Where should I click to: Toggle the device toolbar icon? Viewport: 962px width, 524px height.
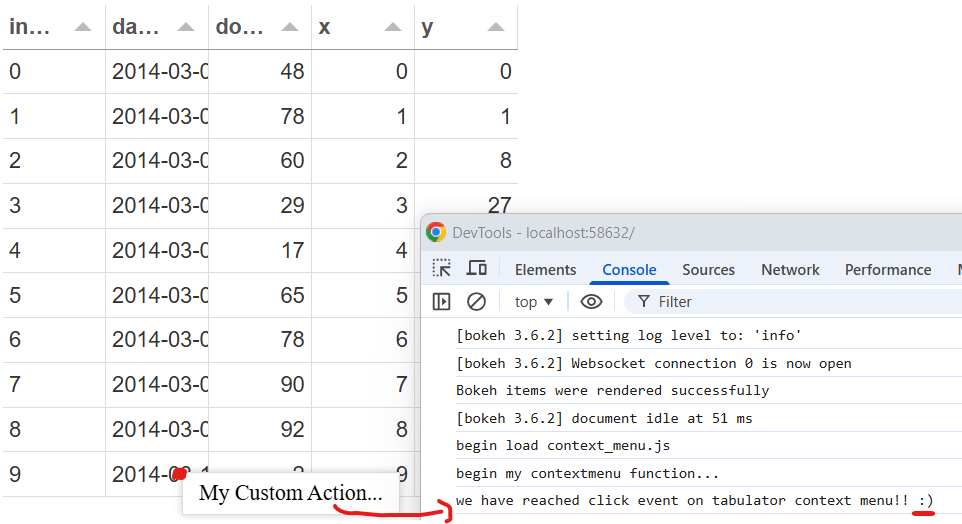tap(477, 269)
